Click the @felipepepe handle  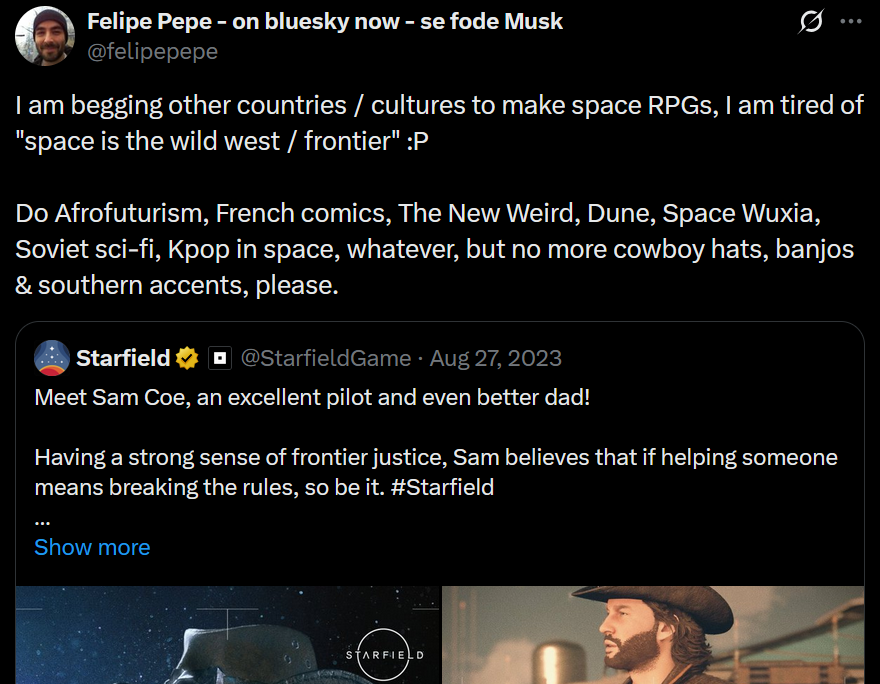tap(152, 51)
